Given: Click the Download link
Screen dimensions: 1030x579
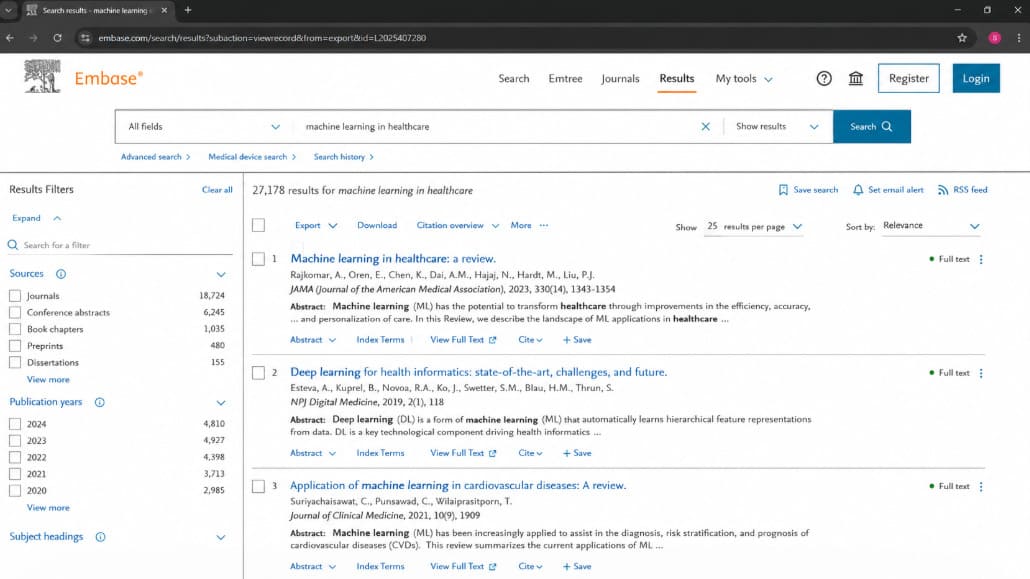Looking at the screenshot, I should click(x=377, y=225).
